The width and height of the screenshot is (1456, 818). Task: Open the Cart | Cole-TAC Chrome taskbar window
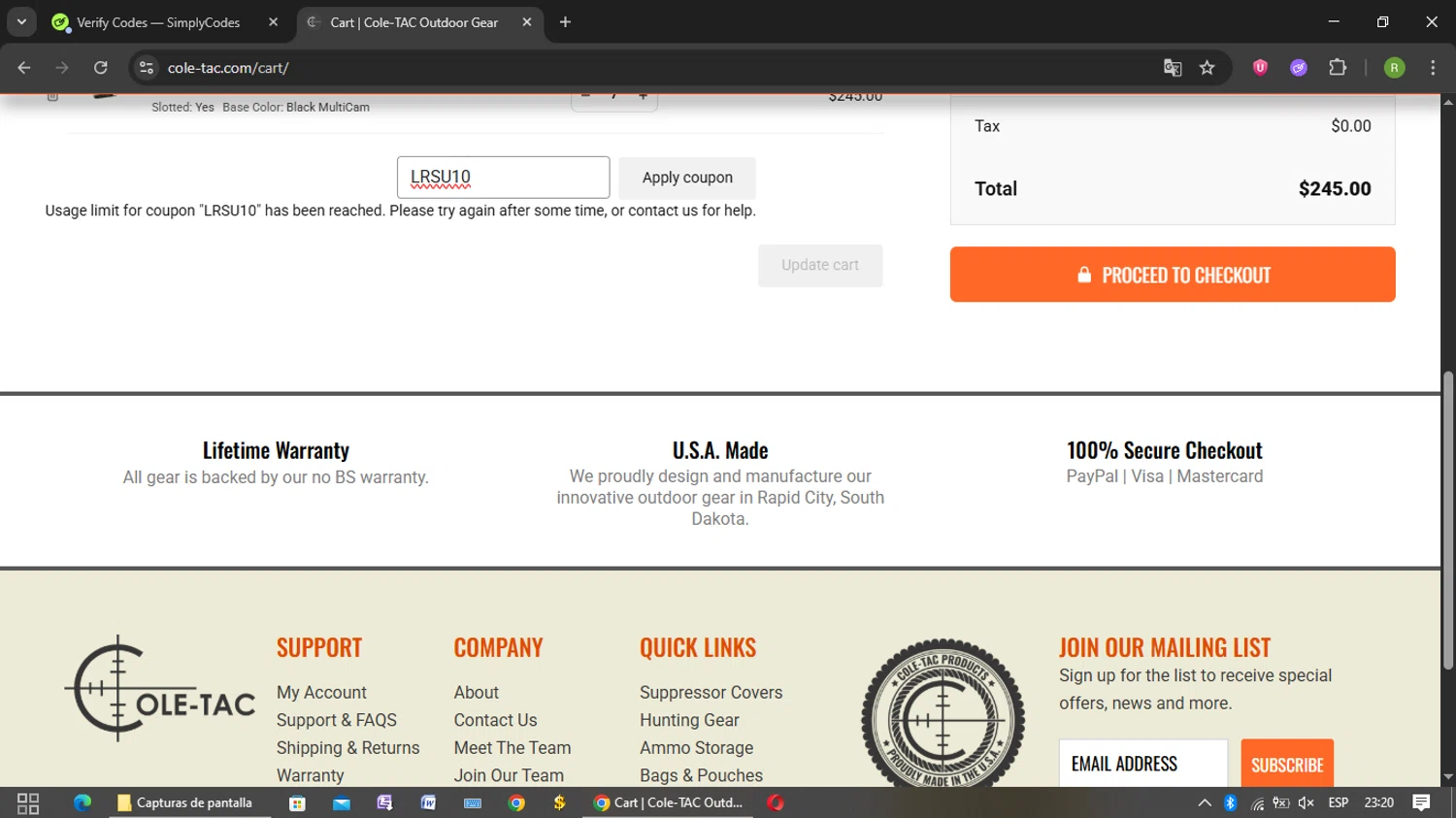[669, 802]
